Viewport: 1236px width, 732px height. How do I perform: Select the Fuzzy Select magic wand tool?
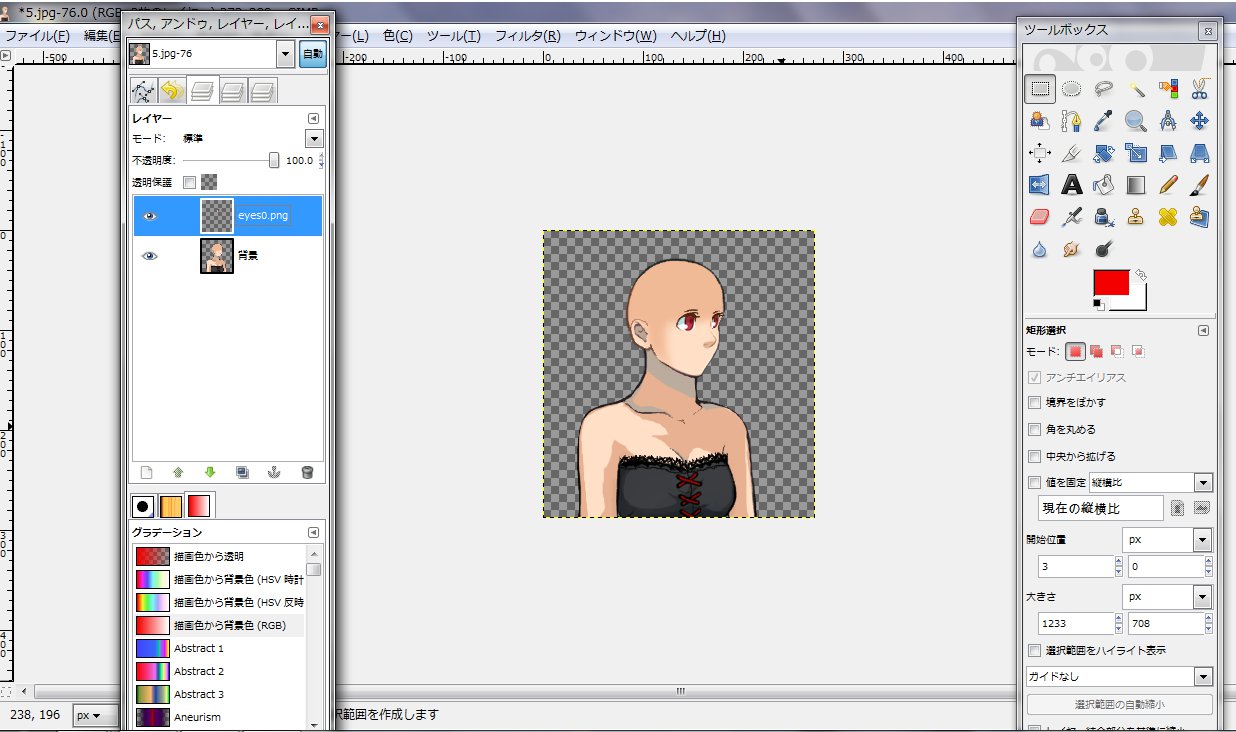tap(1136, 89)
